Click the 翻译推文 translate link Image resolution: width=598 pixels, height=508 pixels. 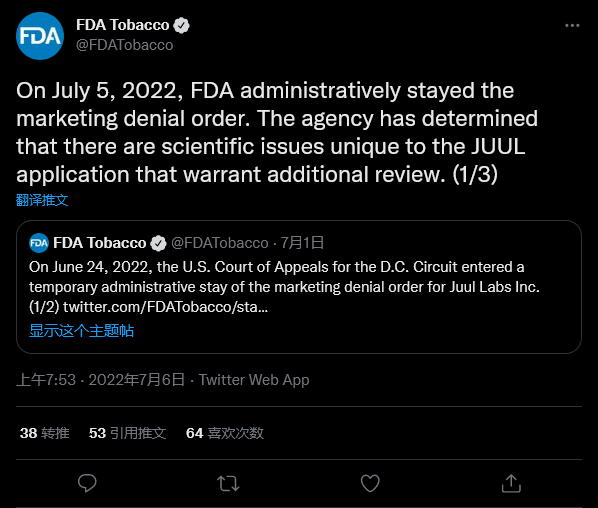[42, 200]
